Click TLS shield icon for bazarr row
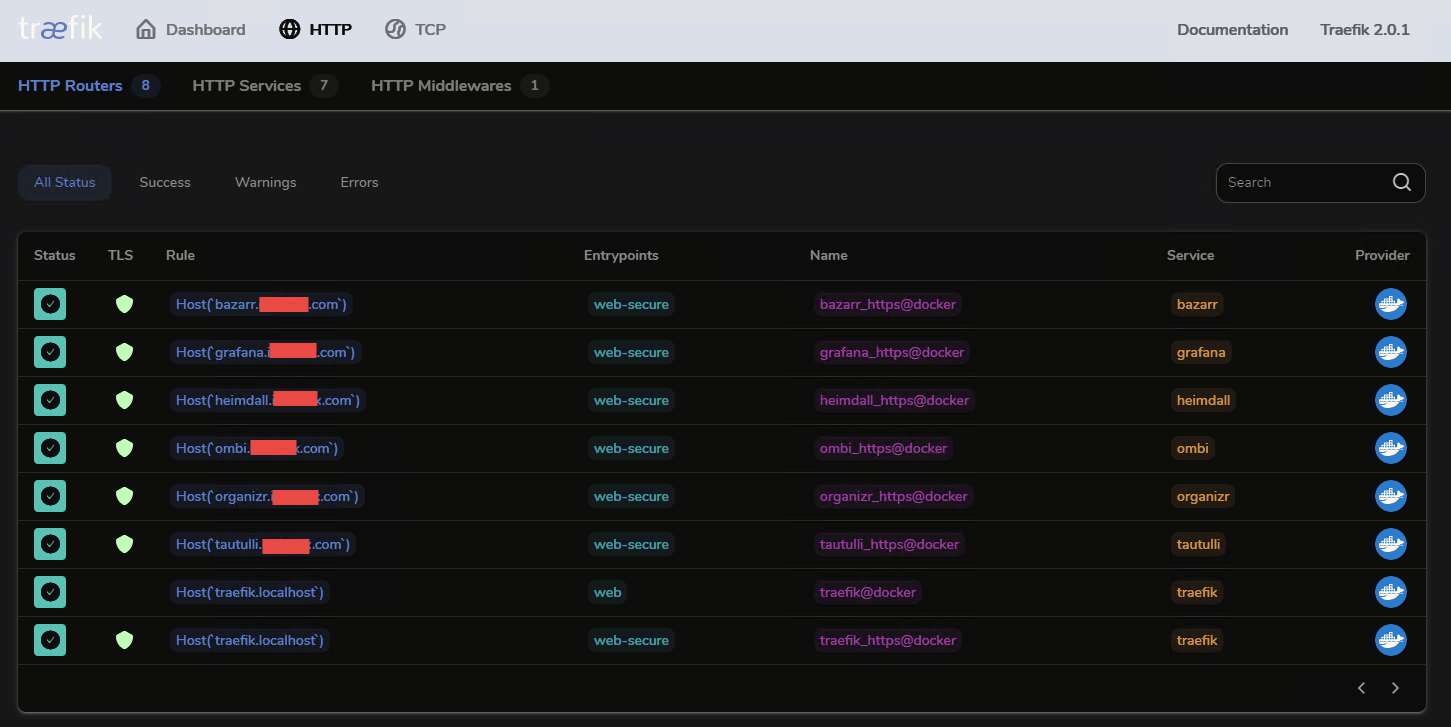1451x727 pixels. pyautogui.click(x=124, y=304)
